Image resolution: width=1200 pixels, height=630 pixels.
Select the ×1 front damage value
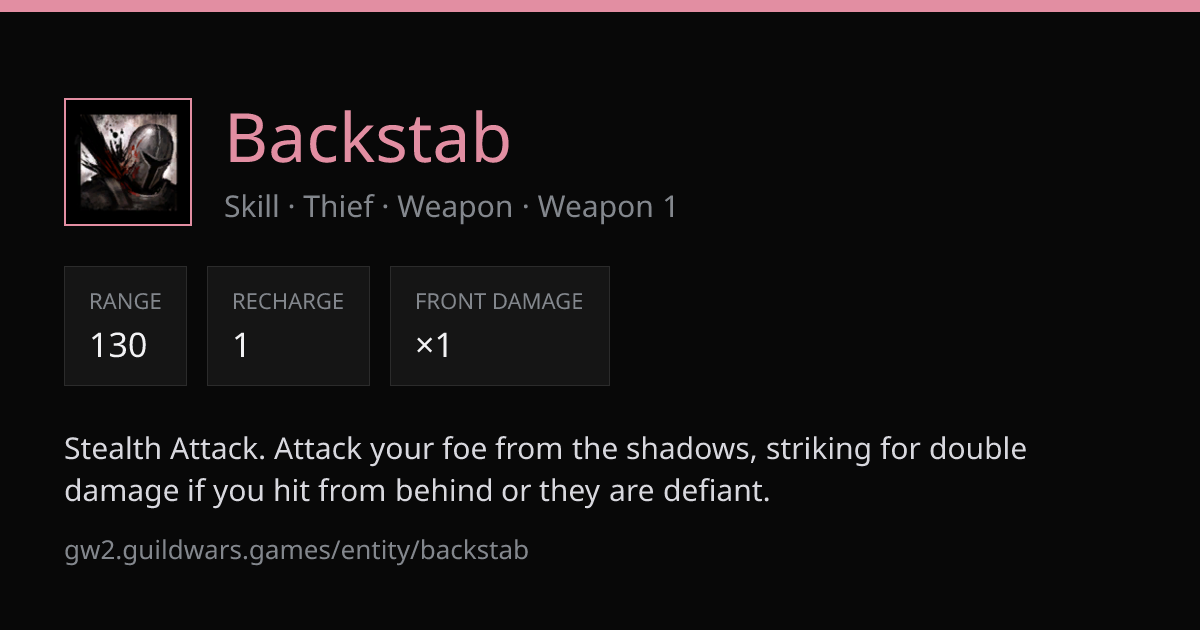click(433, 346)
